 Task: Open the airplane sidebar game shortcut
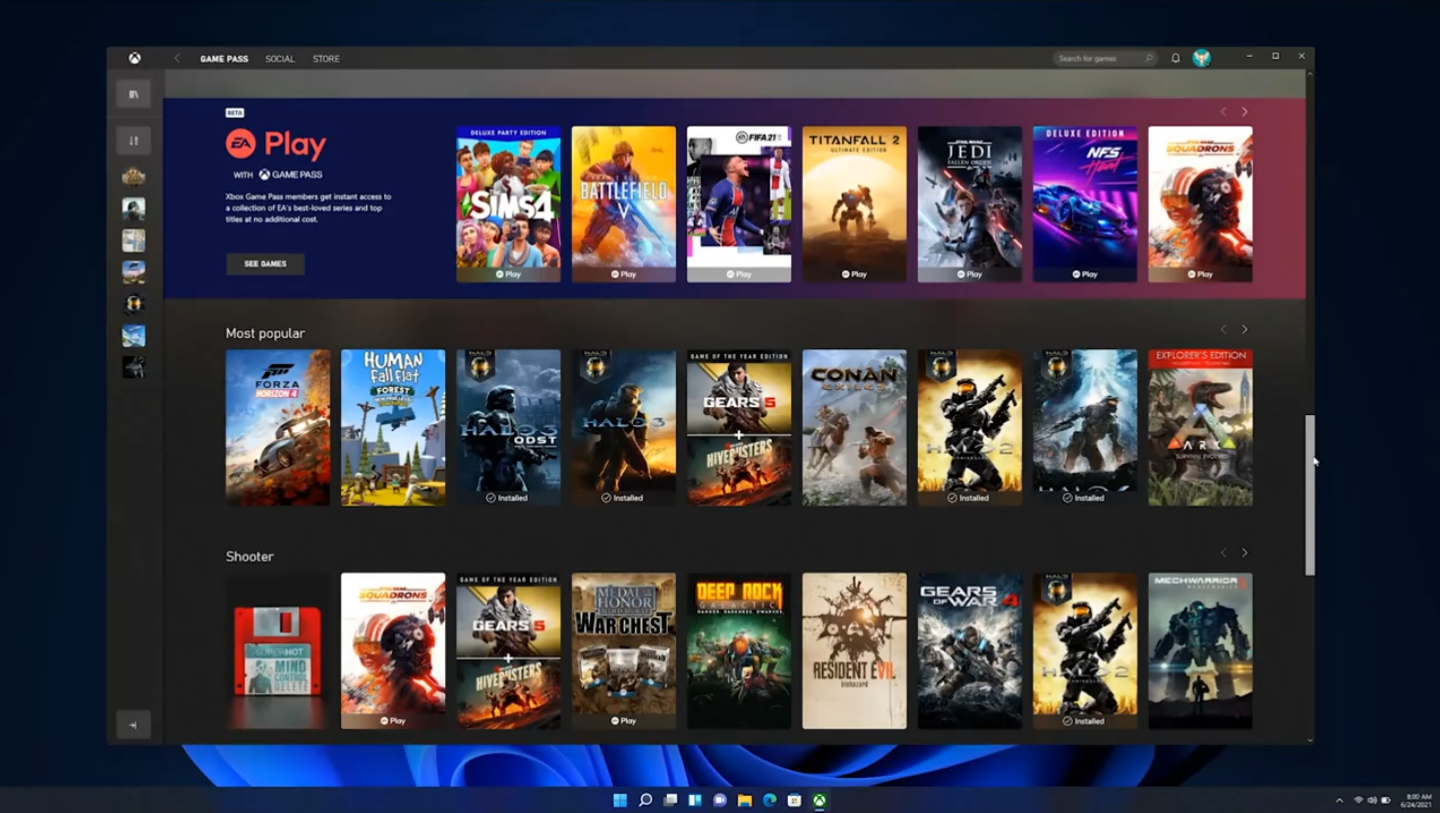click(133, 336)
